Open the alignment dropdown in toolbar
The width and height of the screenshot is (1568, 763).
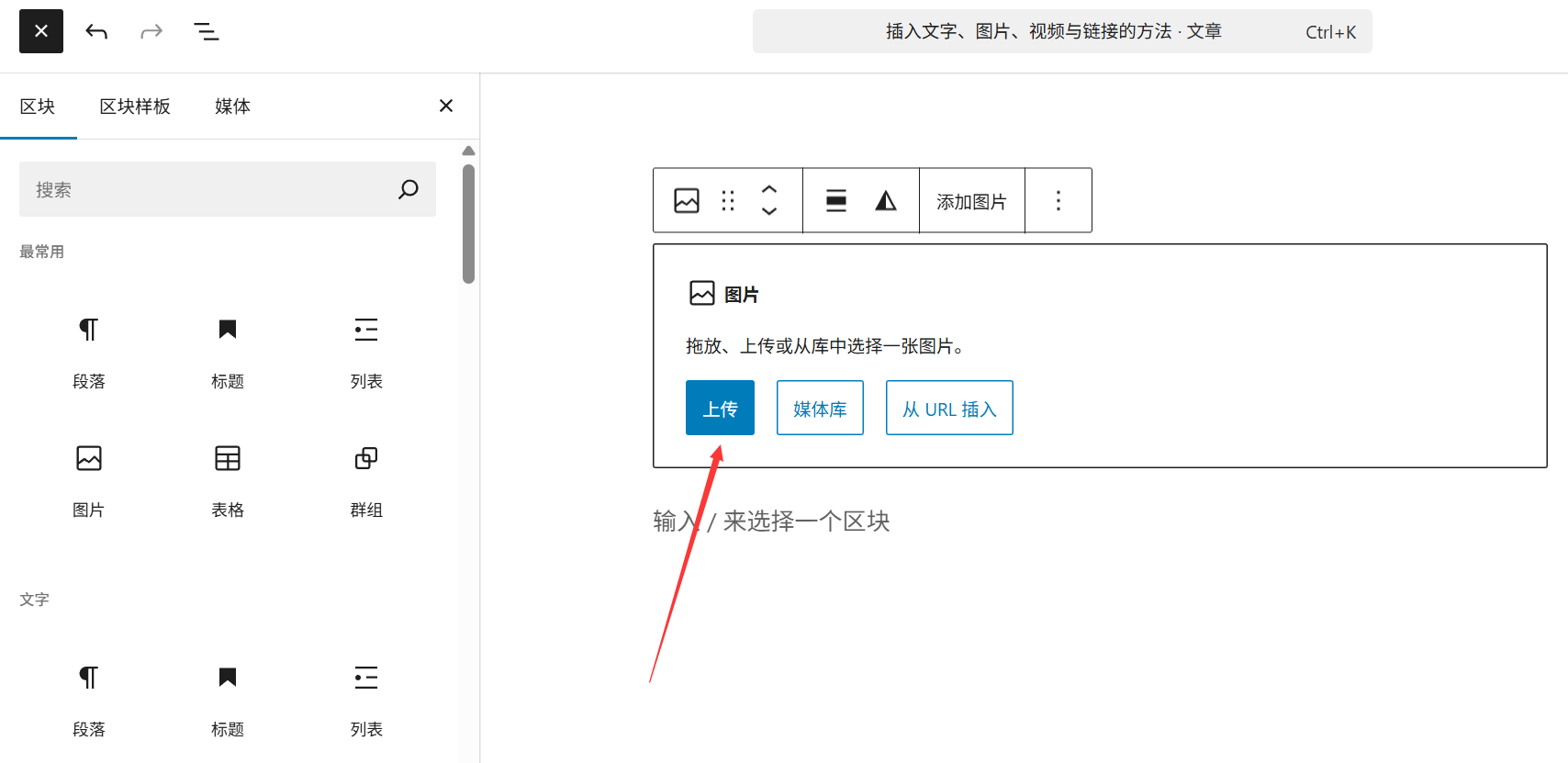836,200
